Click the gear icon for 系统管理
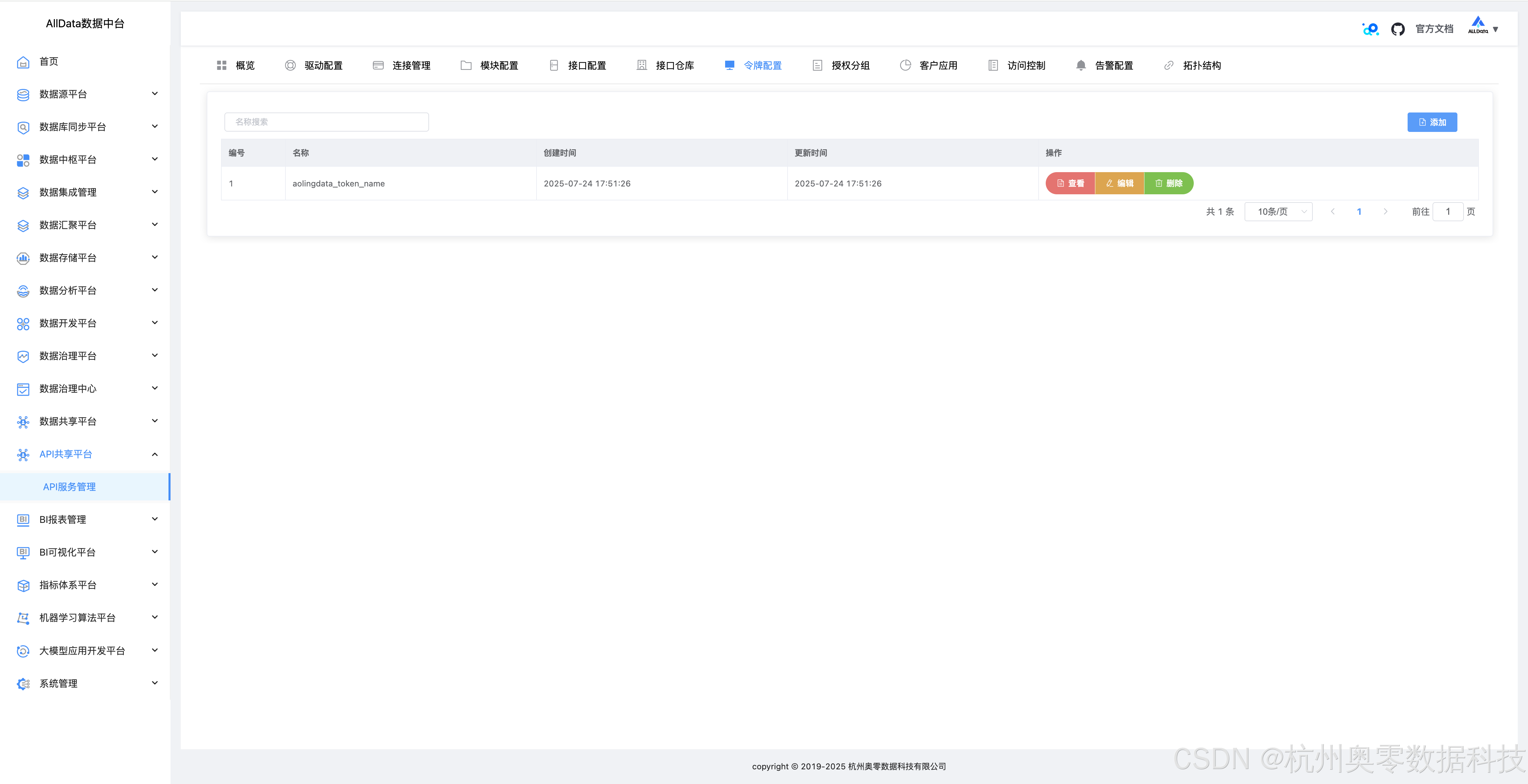 pyautogui.click(x=23, y=684)
